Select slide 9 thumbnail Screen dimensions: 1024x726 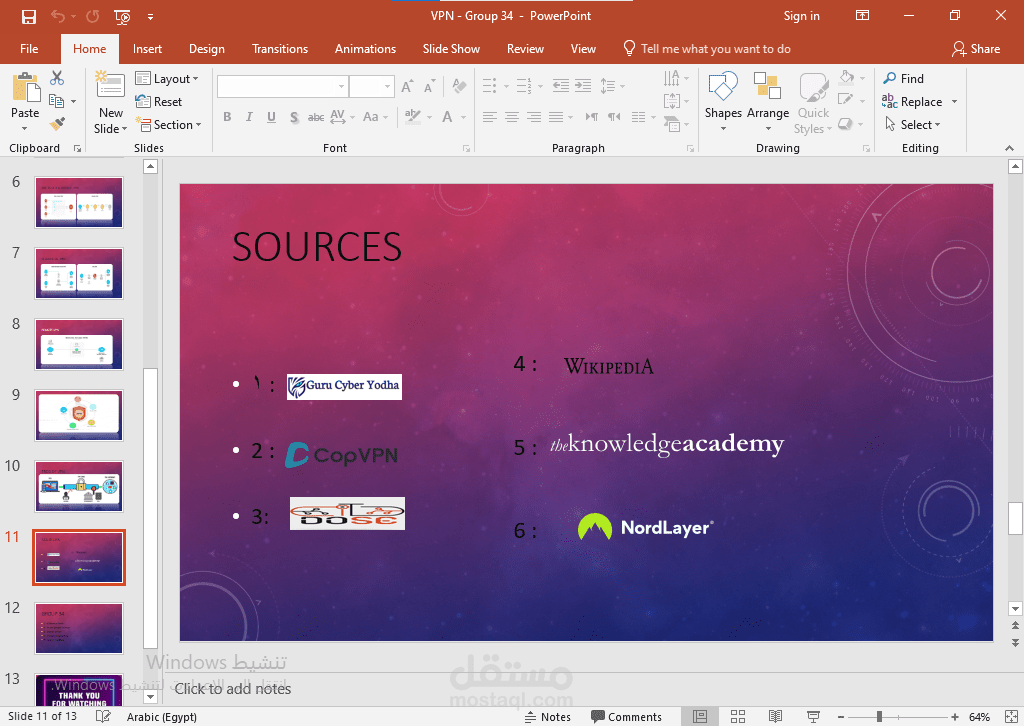79,415
